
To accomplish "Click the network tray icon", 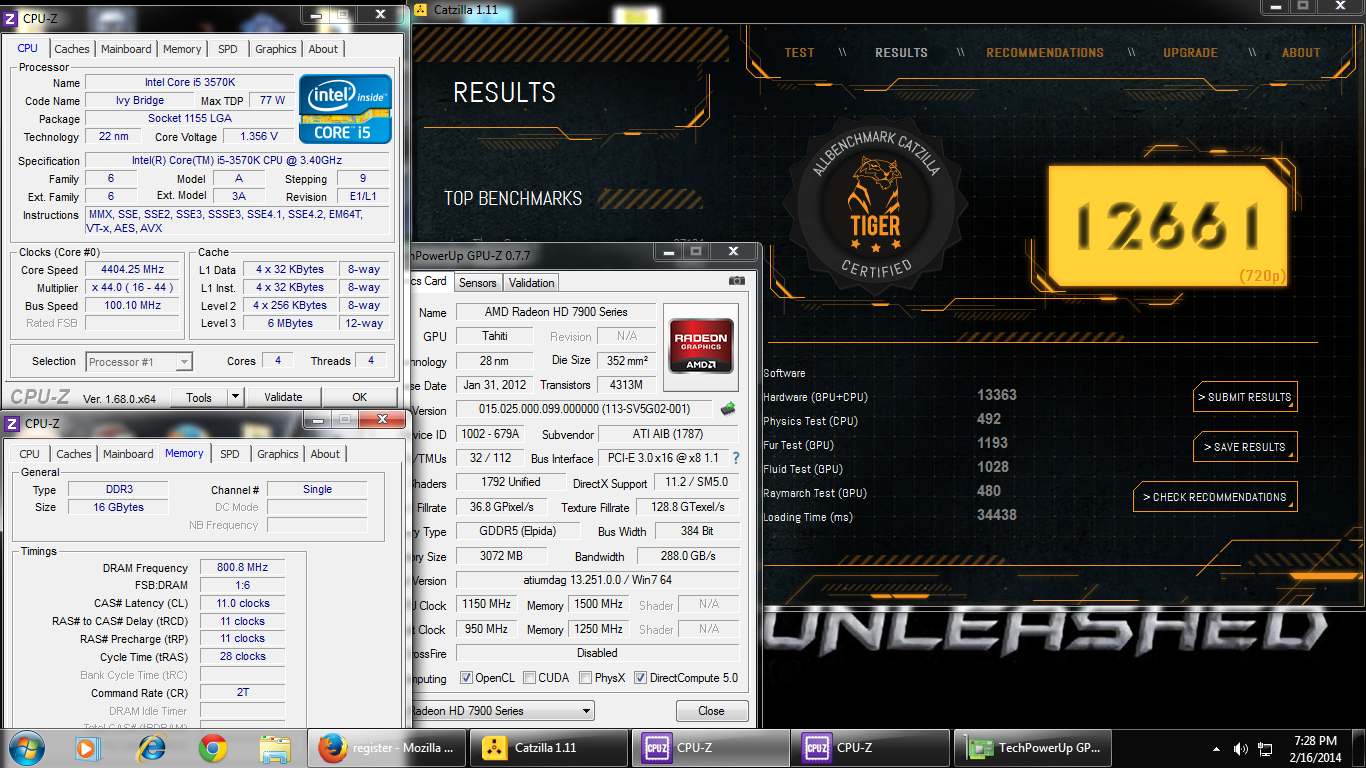I will [x=1265, y=749].
